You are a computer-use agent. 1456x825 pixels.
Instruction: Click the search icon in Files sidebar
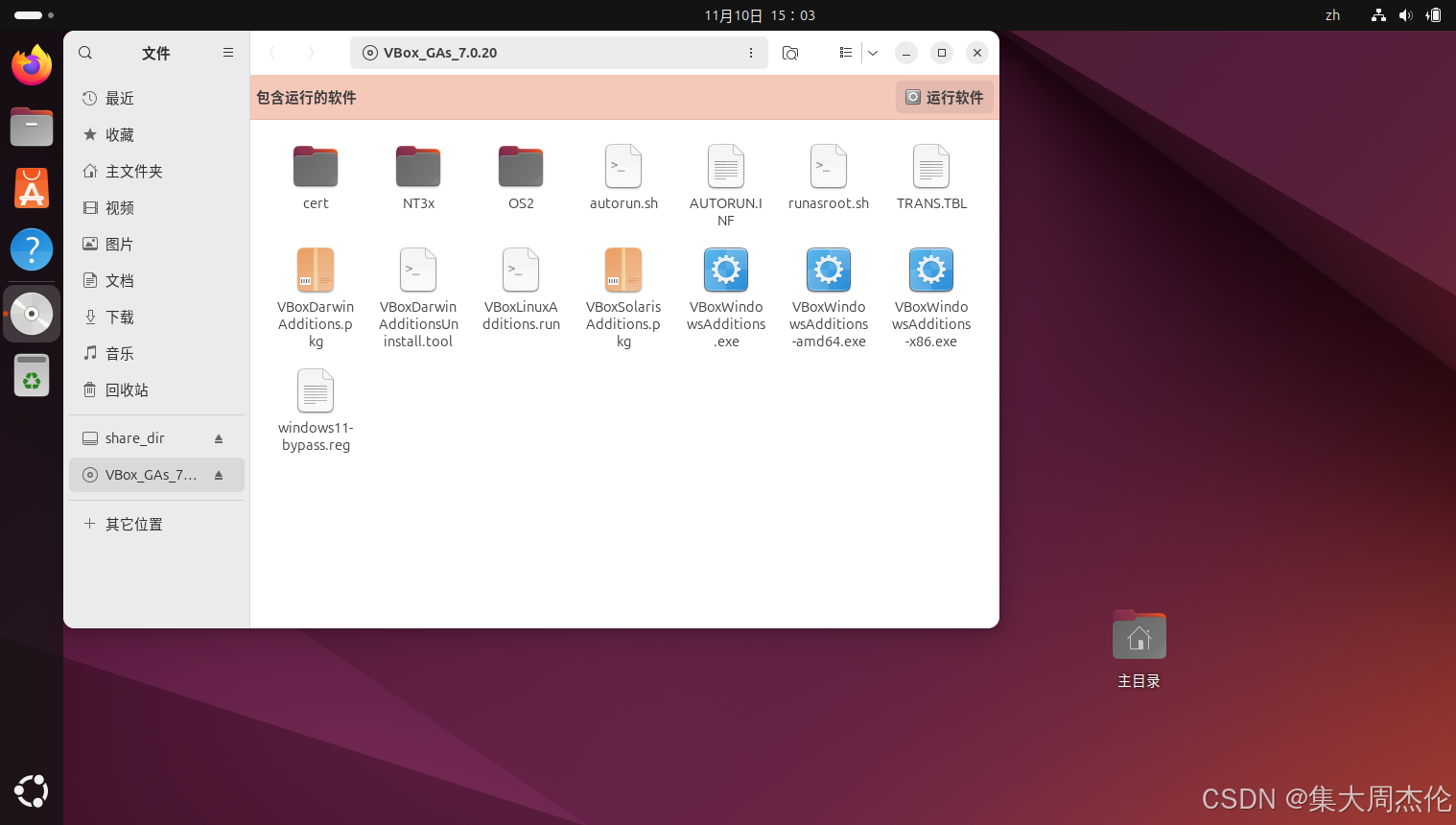tap(85, 53)
